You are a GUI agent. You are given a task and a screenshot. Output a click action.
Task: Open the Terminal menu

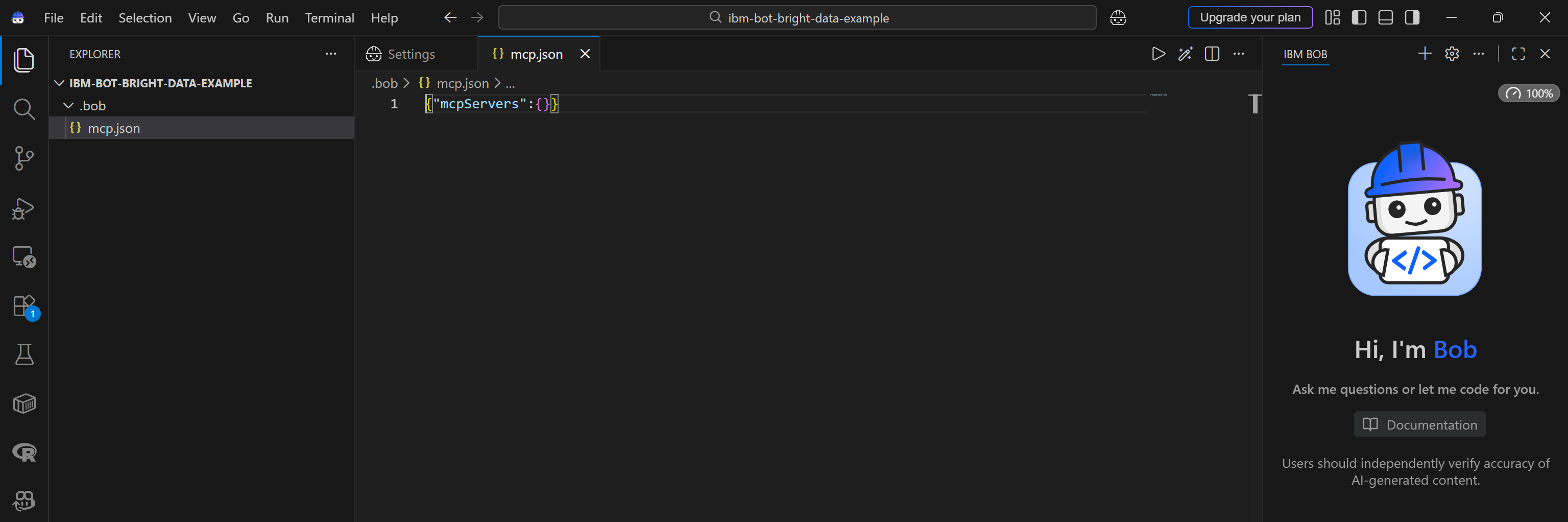[x=329, y=18]
